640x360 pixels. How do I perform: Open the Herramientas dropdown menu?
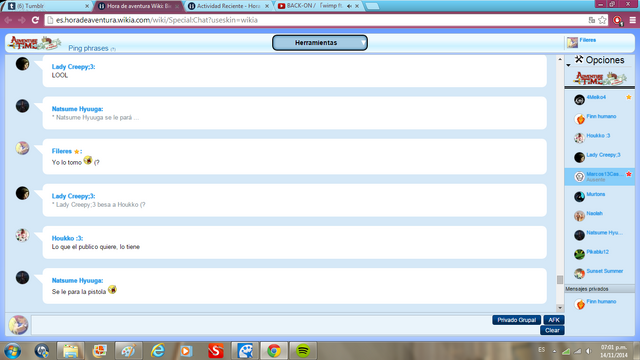coord(320,43)
